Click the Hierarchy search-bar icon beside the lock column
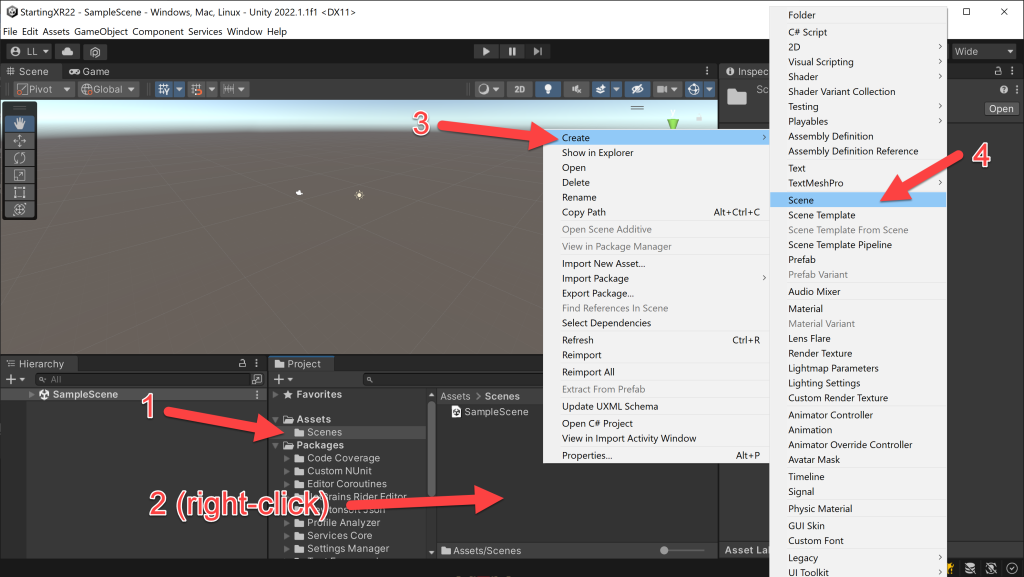Screen dimensions: 1024x577 [x=257, y=379]
